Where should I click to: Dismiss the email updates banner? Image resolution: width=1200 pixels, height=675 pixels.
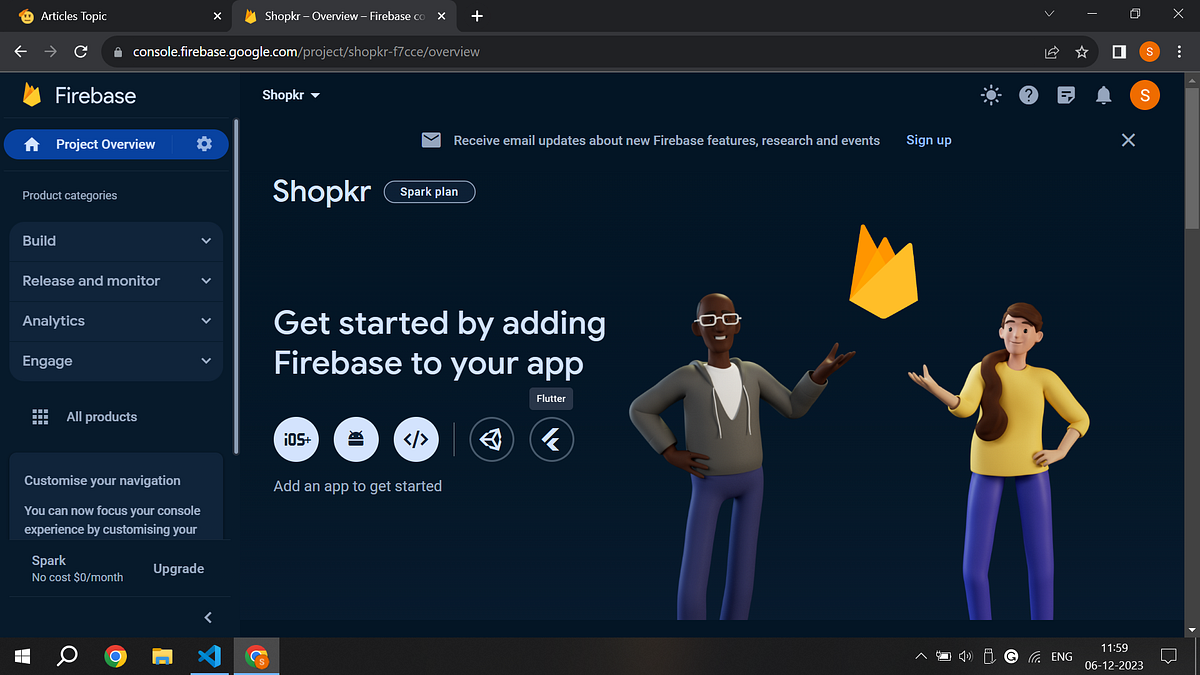[x=1128, y=140]
